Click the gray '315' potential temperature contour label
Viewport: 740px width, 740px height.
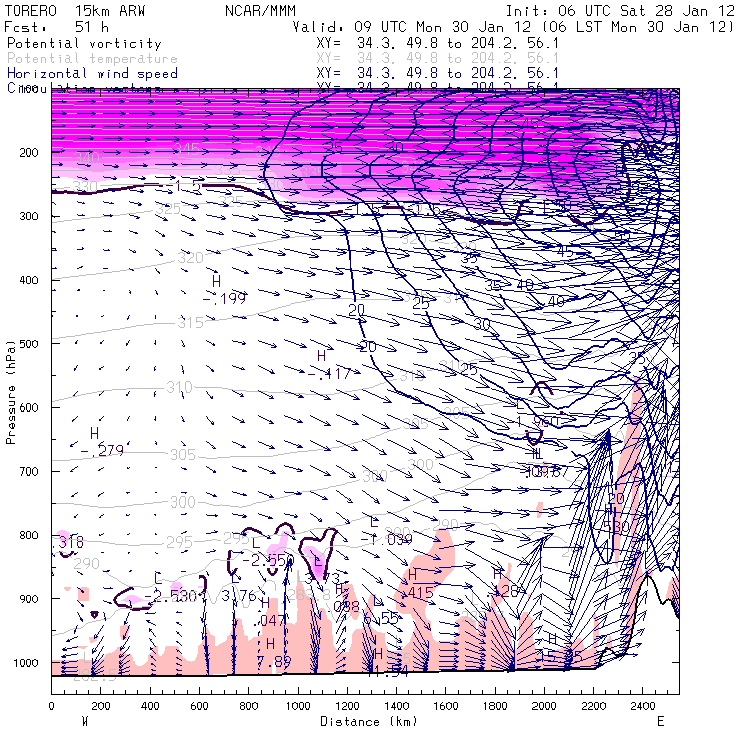click(190, 323)
